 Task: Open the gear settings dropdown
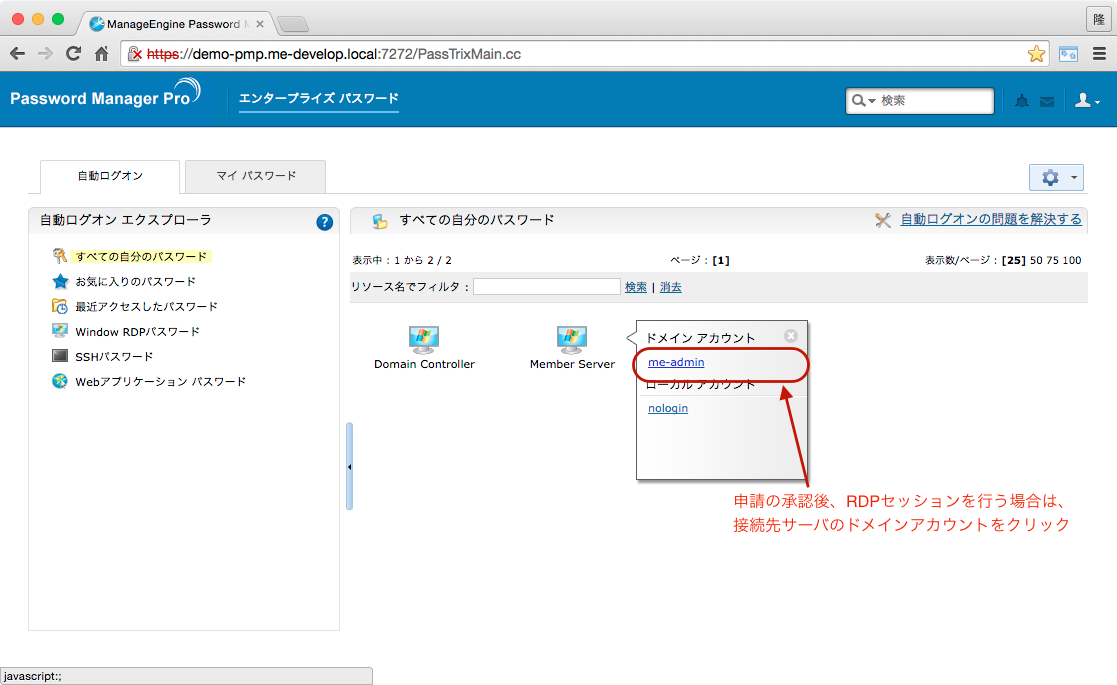[x=1056, y=177]
